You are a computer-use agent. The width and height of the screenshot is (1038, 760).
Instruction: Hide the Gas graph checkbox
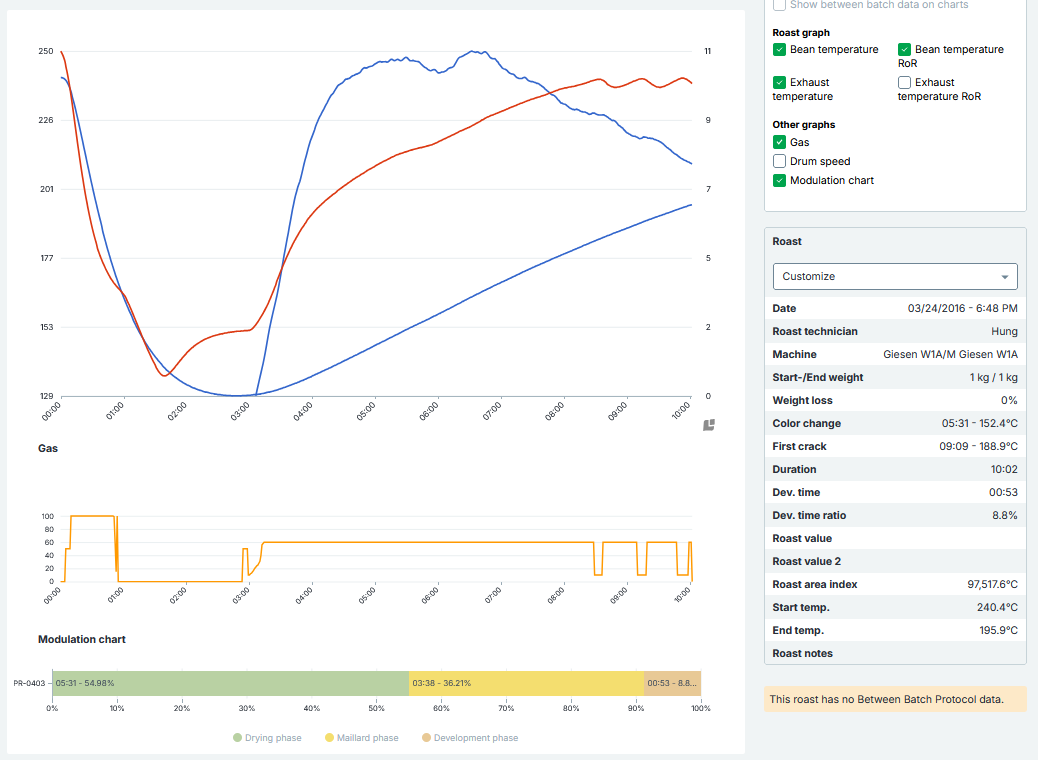(x=779, y=143)
